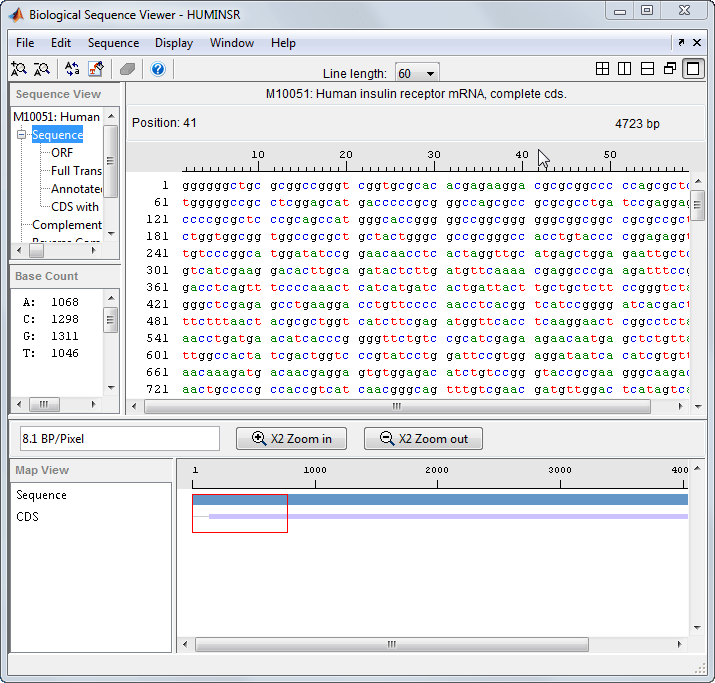The width and height of the screenshot is (715, 683).
Task: Click sequence view vertical scrollbar thumb
Action: (697, 205)
